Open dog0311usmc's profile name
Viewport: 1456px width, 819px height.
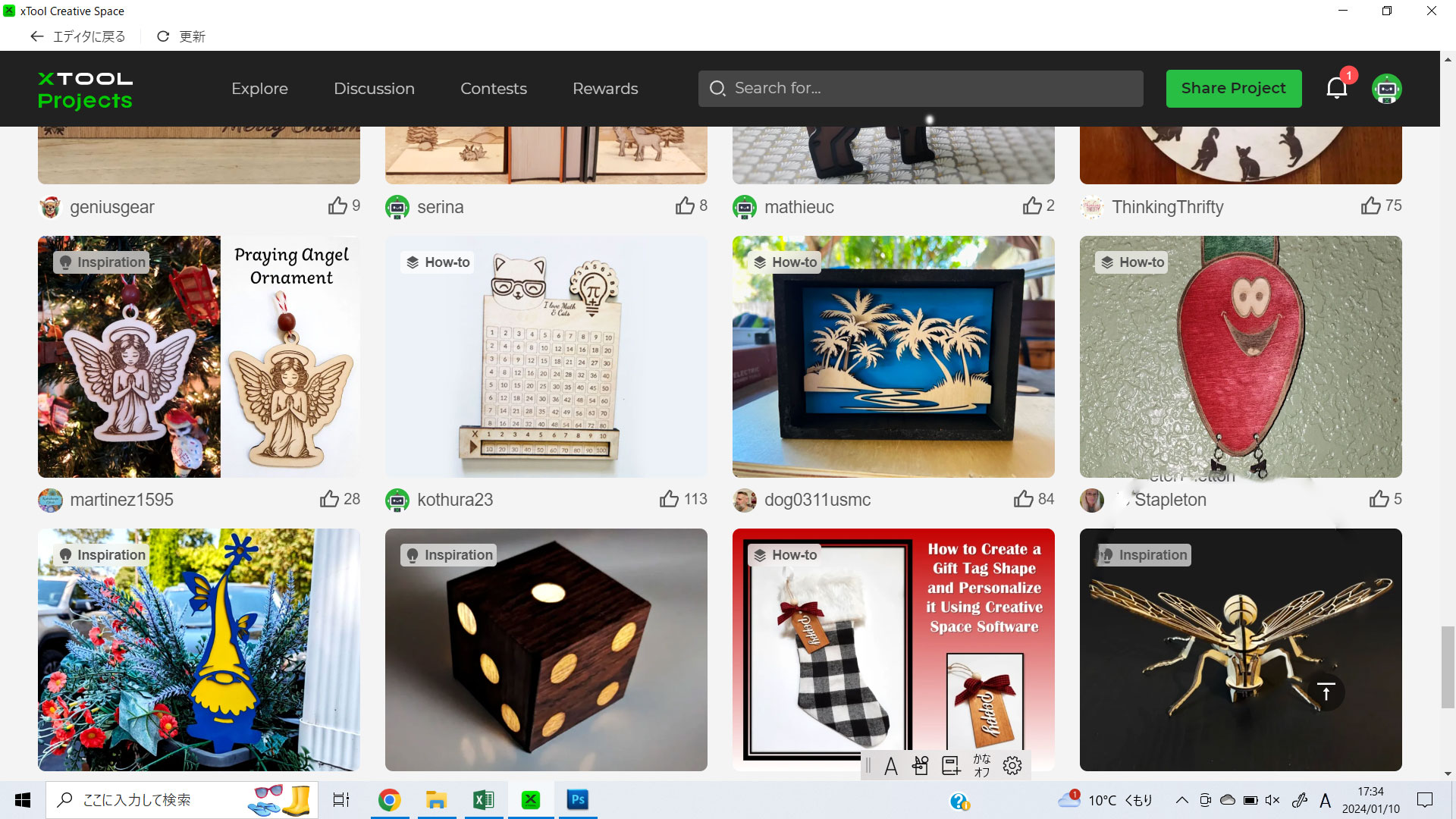pos(817,500)
